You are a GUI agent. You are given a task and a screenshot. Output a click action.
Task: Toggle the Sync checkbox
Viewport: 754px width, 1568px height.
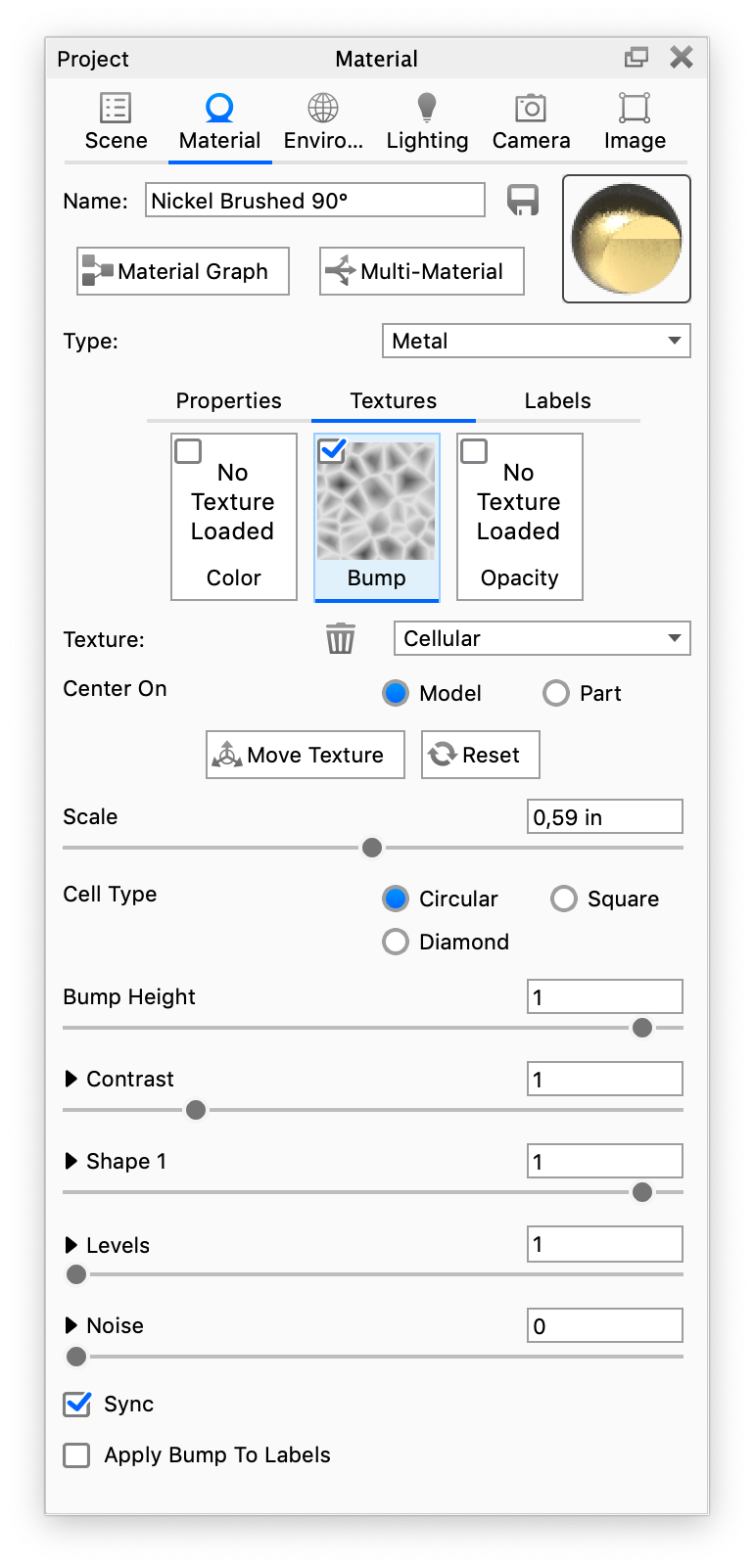[77, 1405]
